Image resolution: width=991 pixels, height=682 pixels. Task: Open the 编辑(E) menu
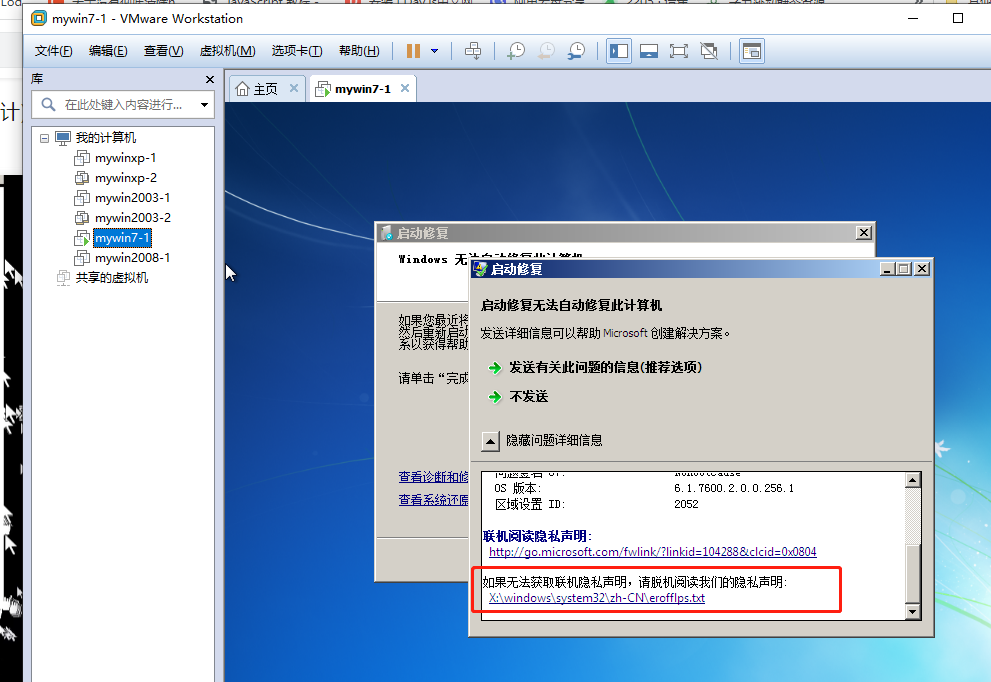[108, 51]
